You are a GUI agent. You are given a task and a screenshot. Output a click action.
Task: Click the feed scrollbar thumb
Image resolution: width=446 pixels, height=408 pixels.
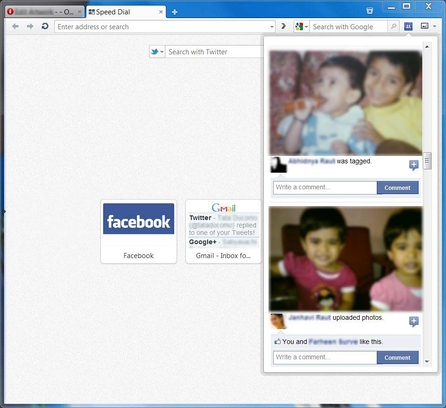[427, 161]
